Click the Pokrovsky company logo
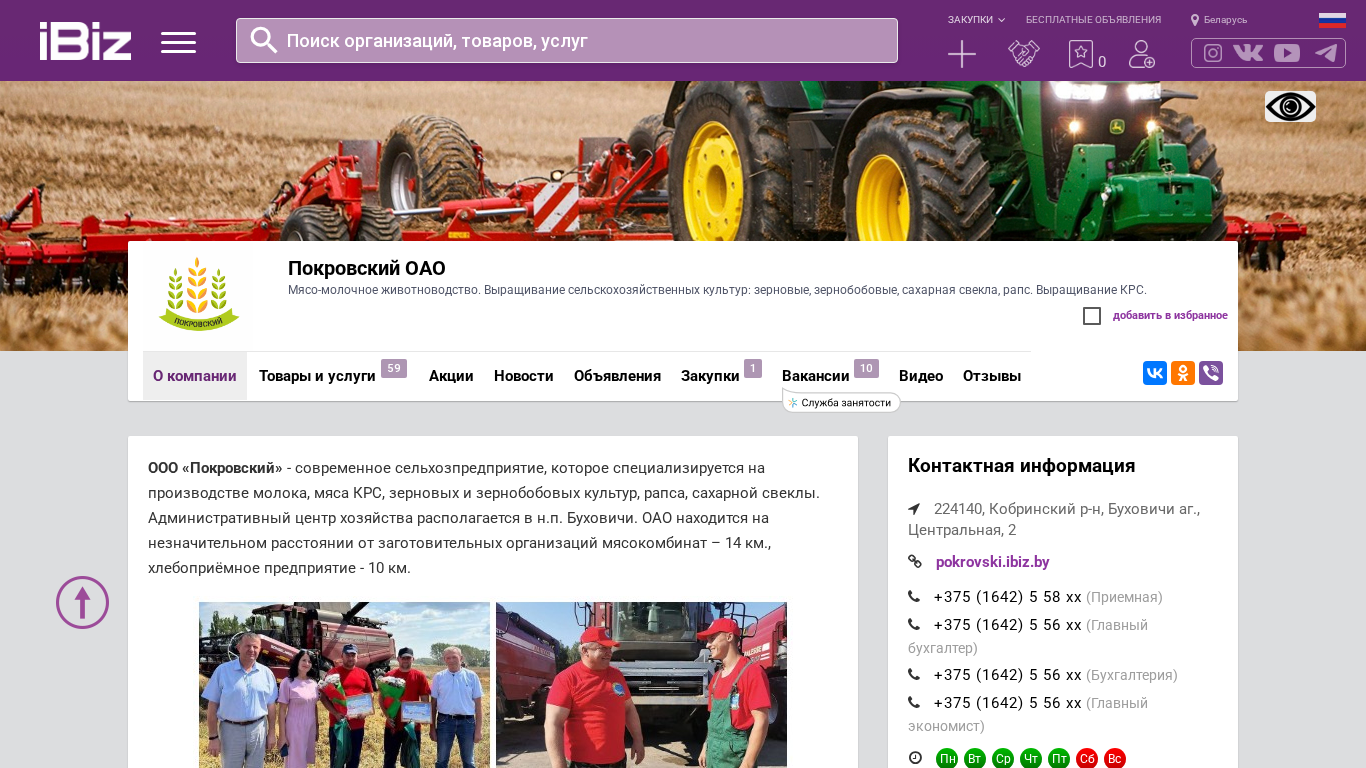1366x768 pixels. (199, 295)
